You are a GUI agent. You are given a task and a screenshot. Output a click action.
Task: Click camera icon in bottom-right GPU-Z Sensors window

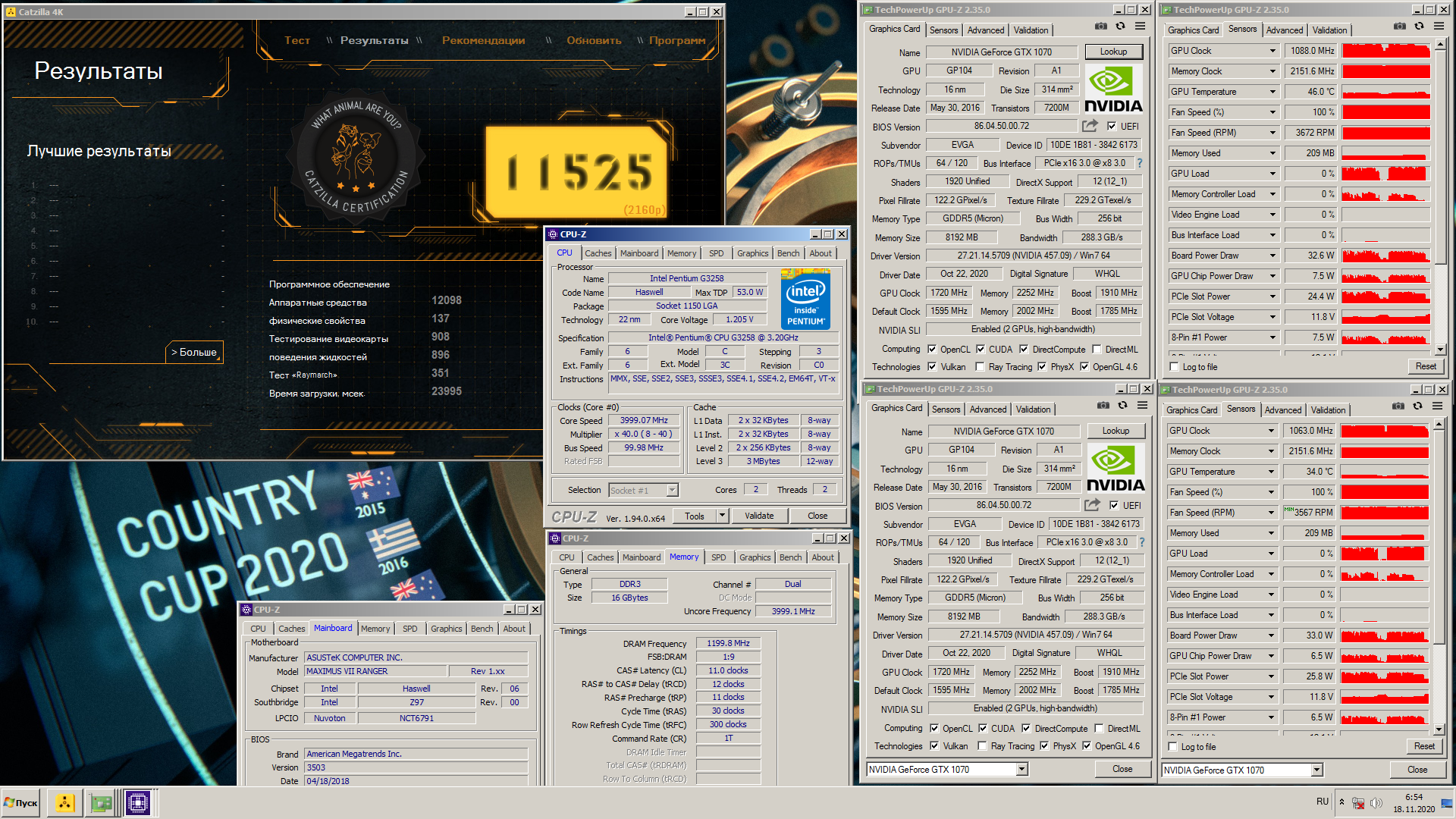[1398, 406]
